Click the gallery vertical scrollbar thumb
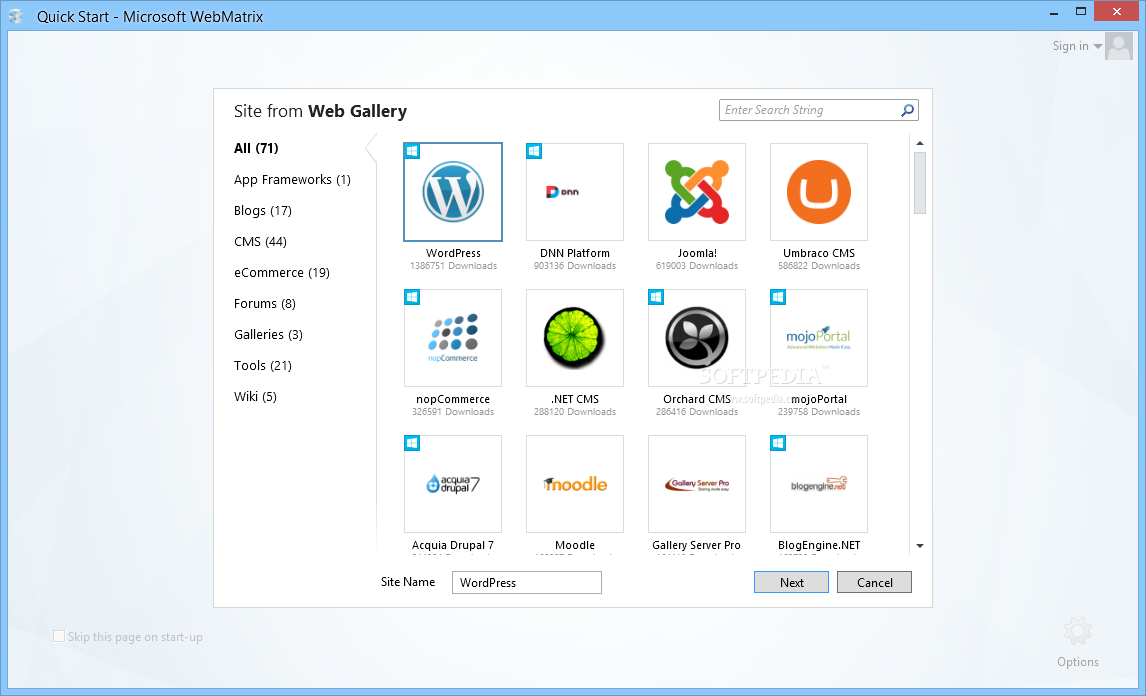 [x=920, y=183]
